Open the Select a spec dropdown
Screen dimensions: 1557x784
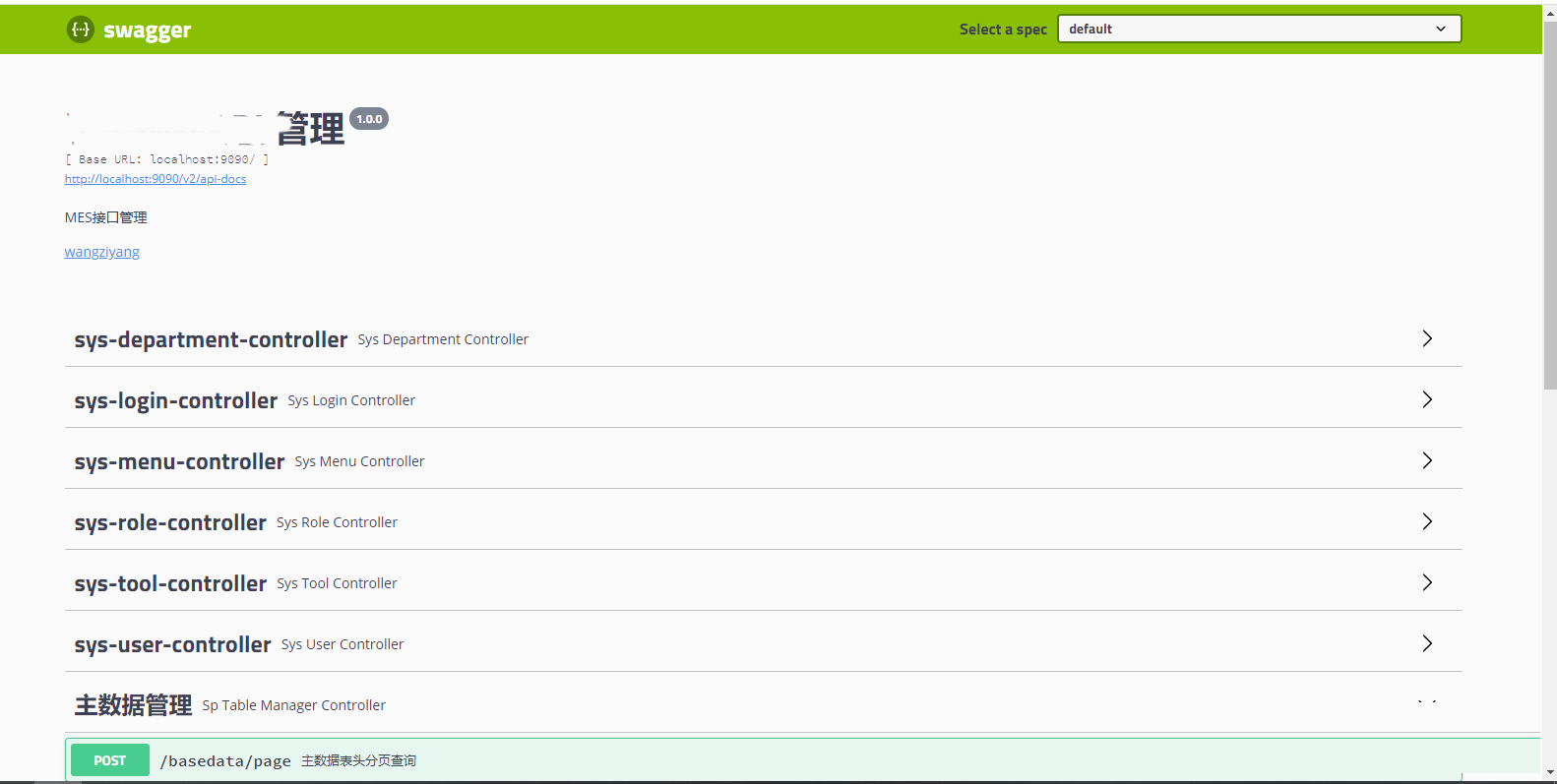pos(1258,30)
